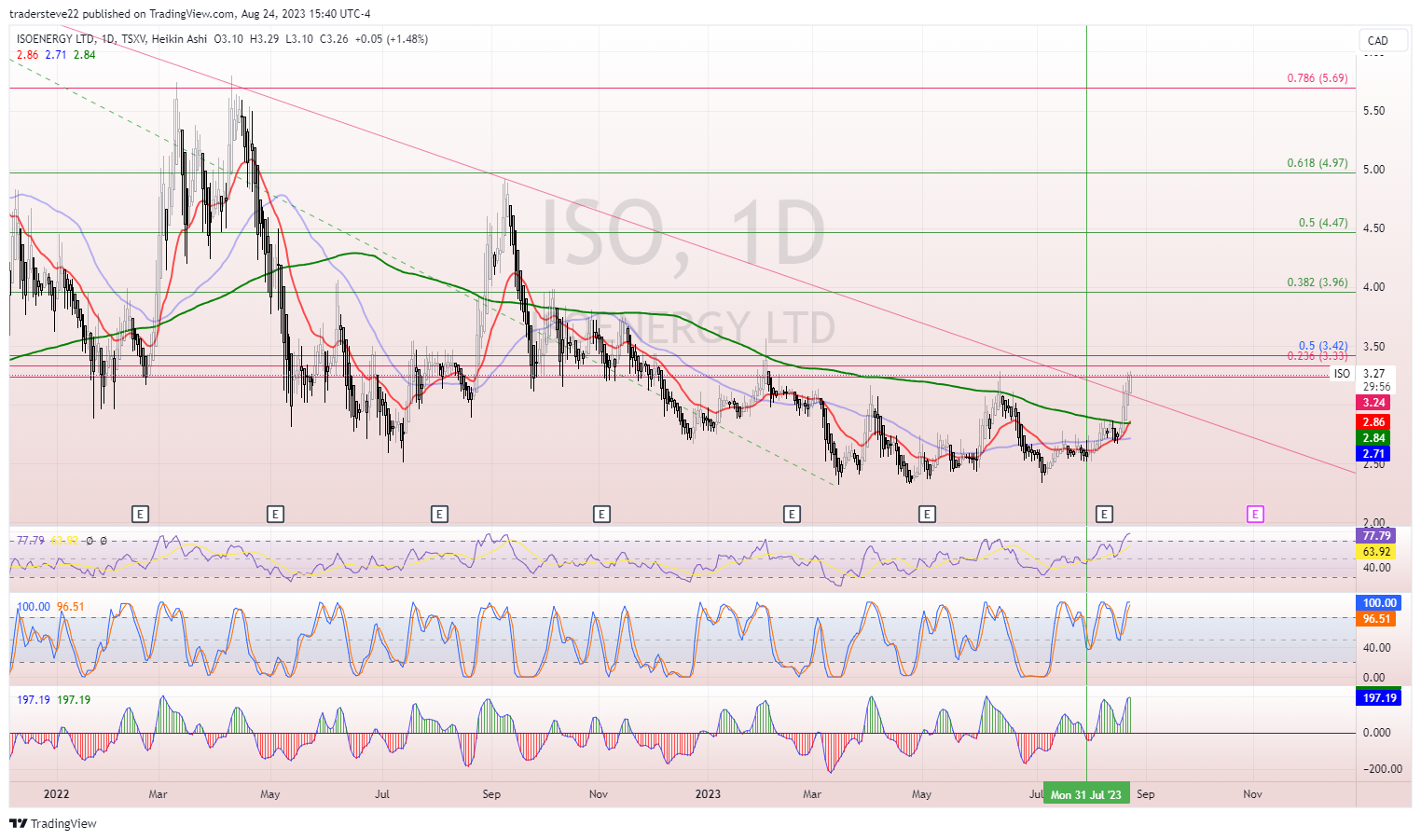
Task: Click the 4.50 price axis label
Action: 1373,228
